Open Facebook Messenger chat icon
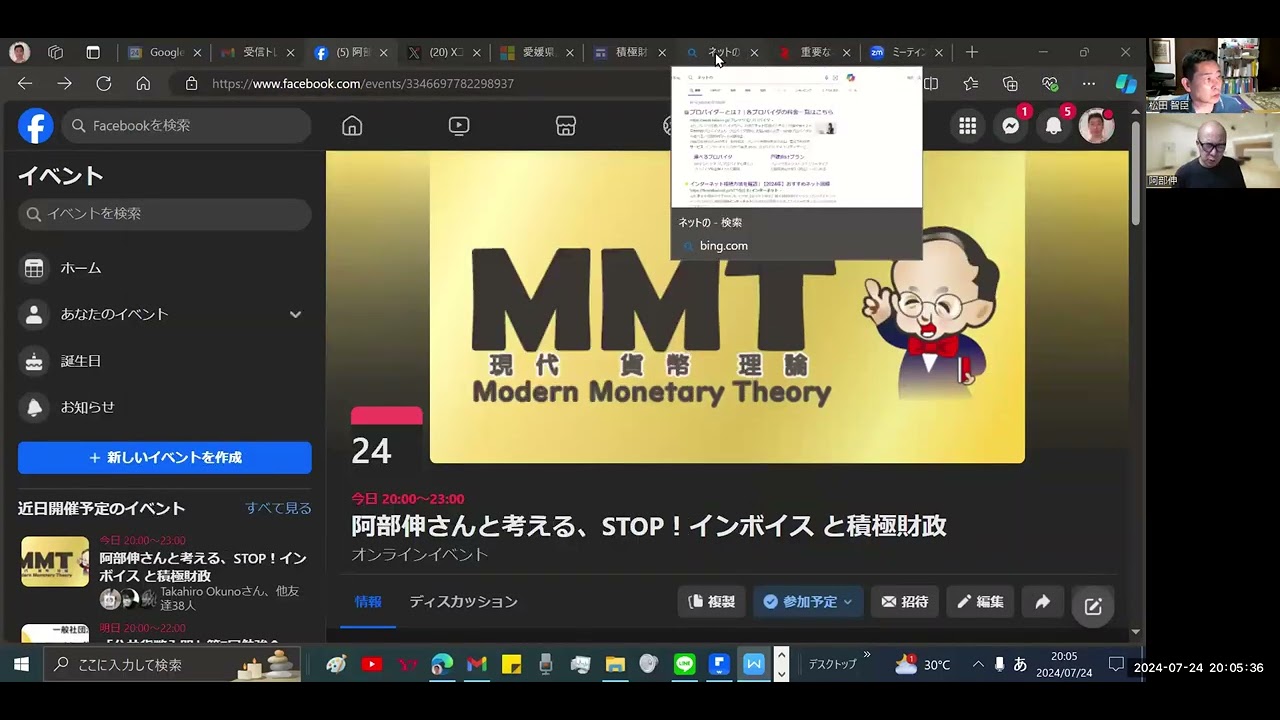The width and height of the screenshot is (1280, 720). click(1011, 126)
